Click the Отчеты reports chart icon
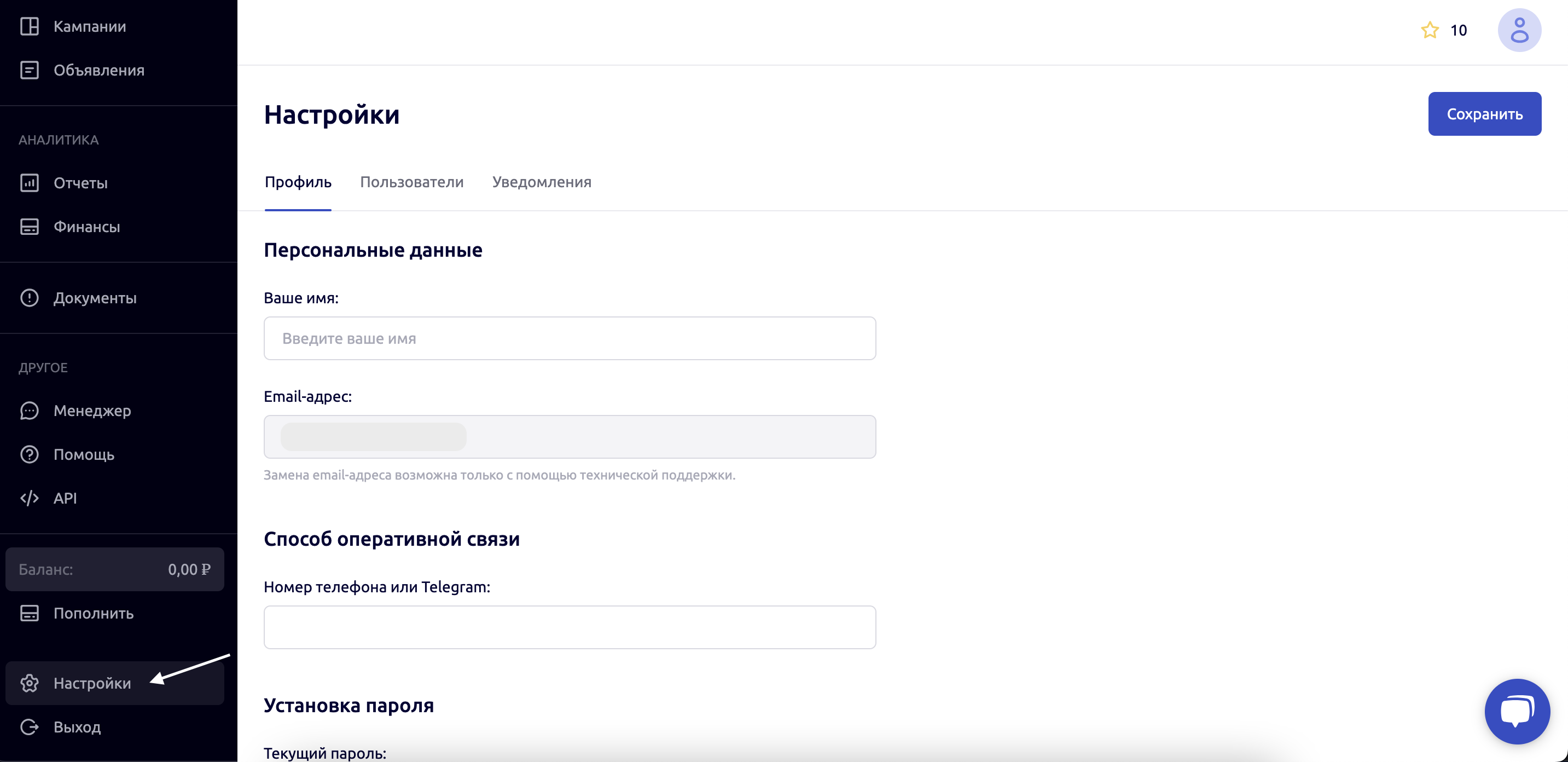This screenshot has height=762, width=1568. pyautogui.click(x=29, y=183)
